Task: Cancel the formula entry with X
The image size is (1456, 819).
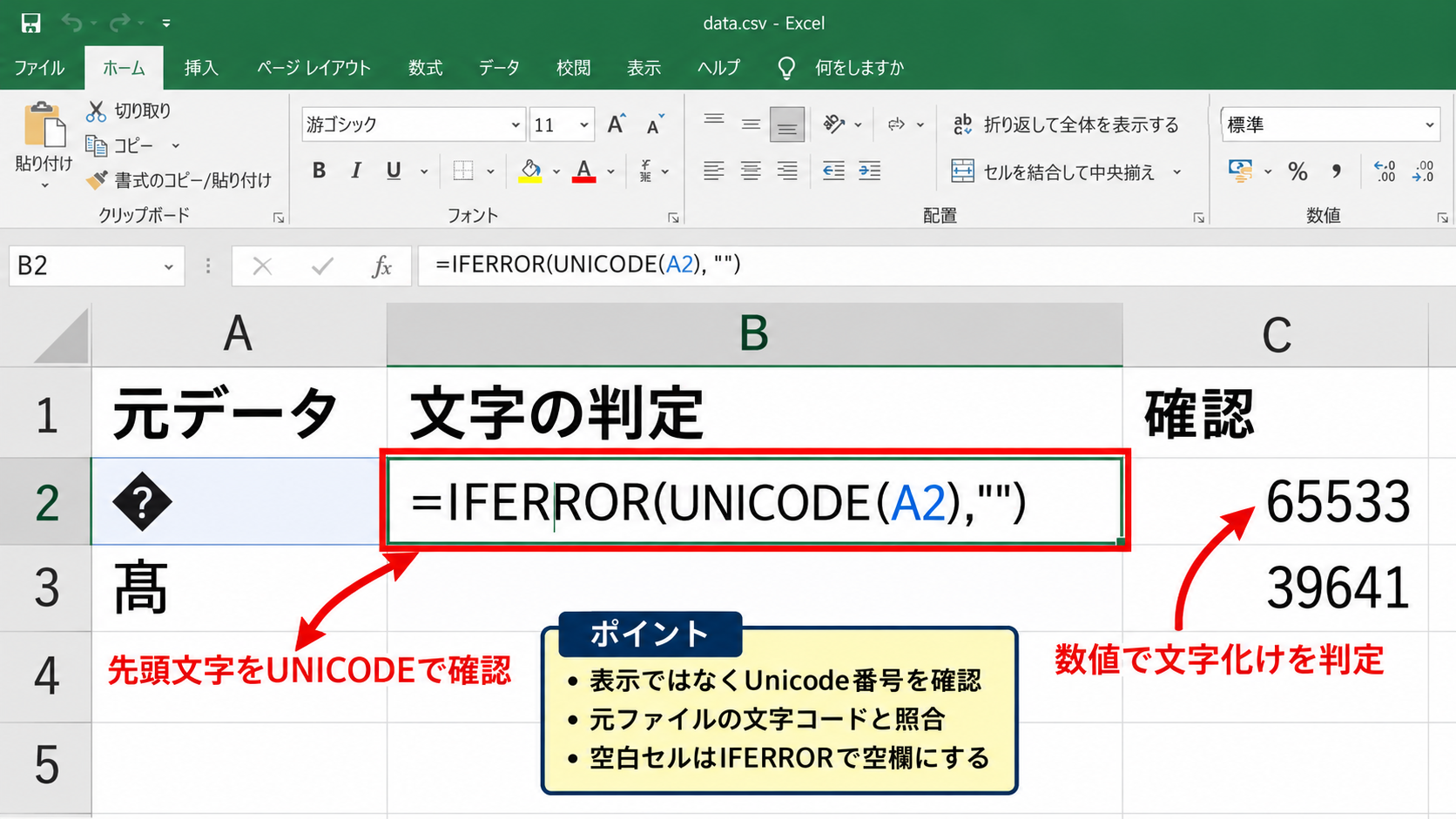Action: click(x=261, y=265)
